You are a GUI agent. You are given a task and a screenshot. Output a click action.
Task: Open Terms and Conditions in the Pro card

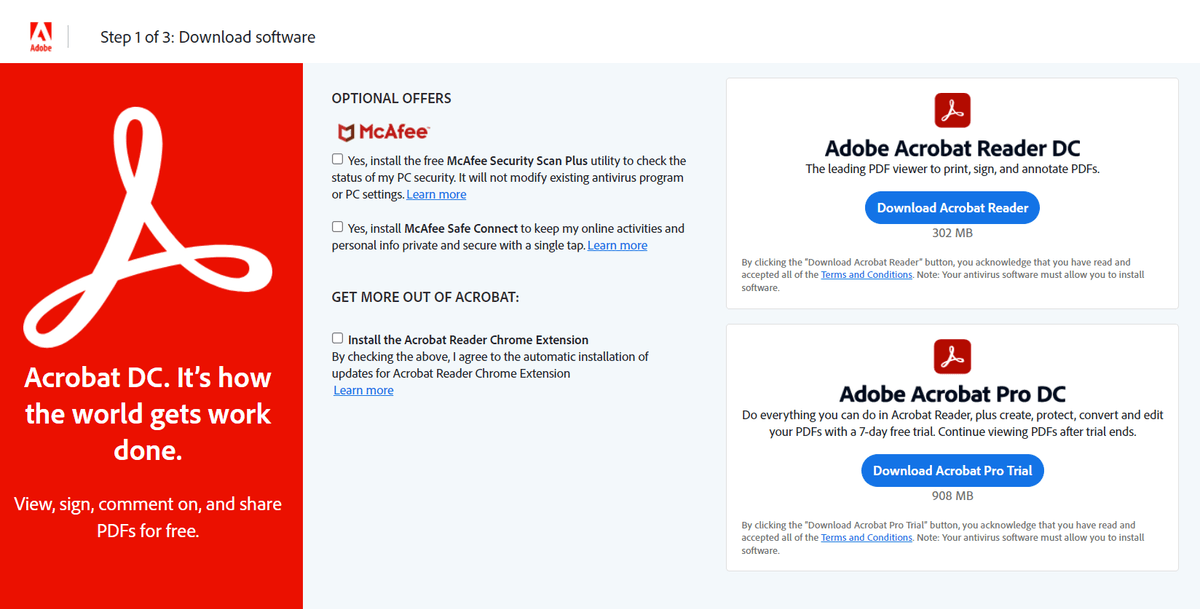[x=866, y=537]
